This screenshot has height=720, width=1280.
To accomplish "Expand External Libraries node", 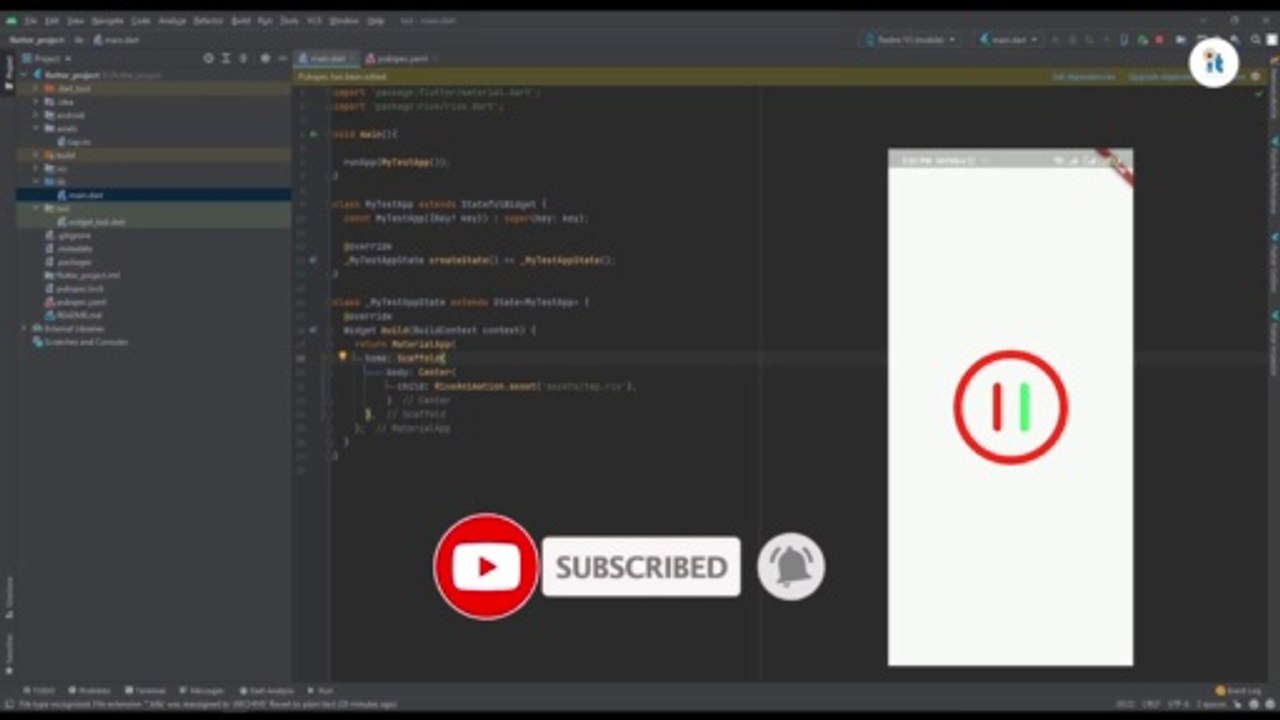I will tap(24, 328).
